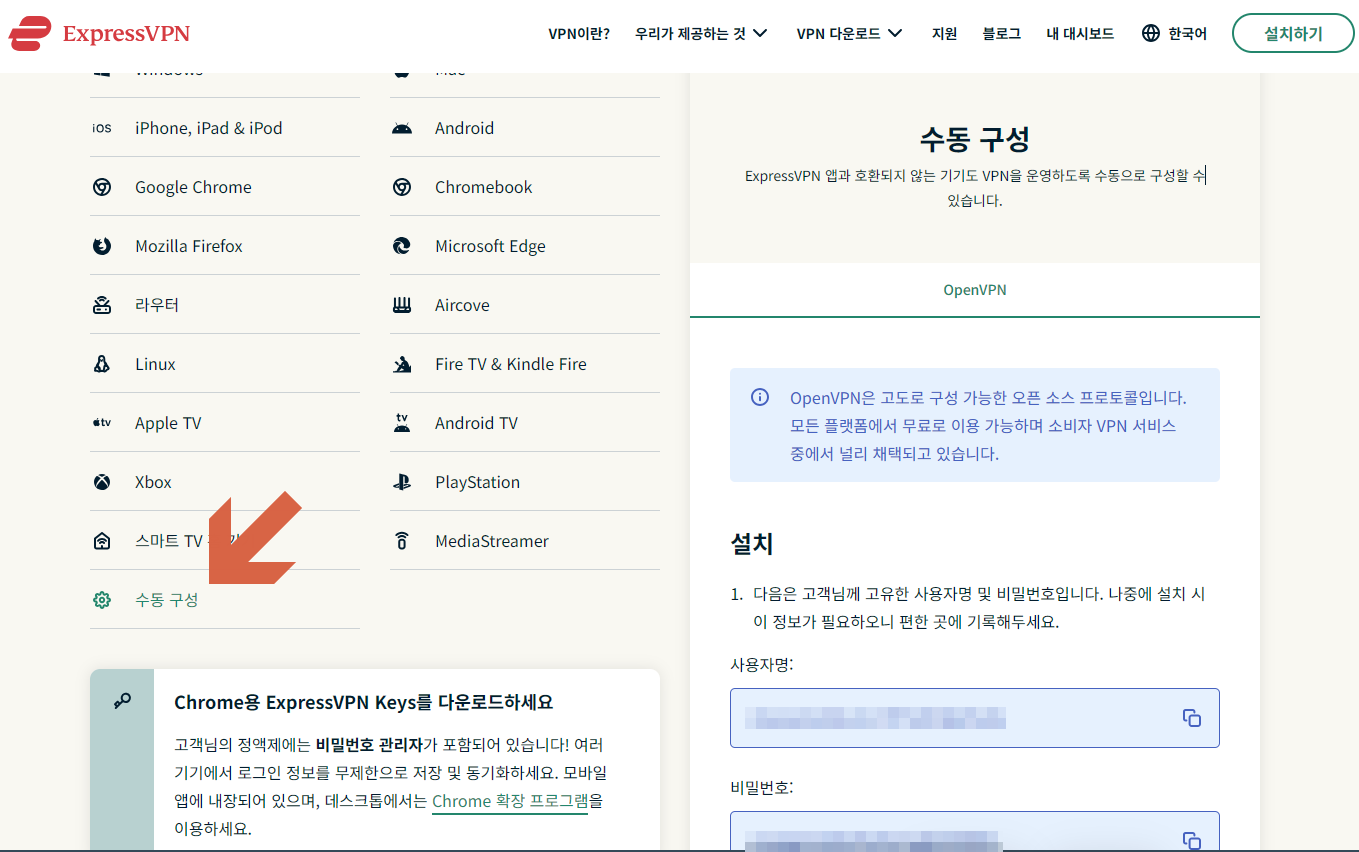Select the Mozilla Firefox setup option

[225, 246]
